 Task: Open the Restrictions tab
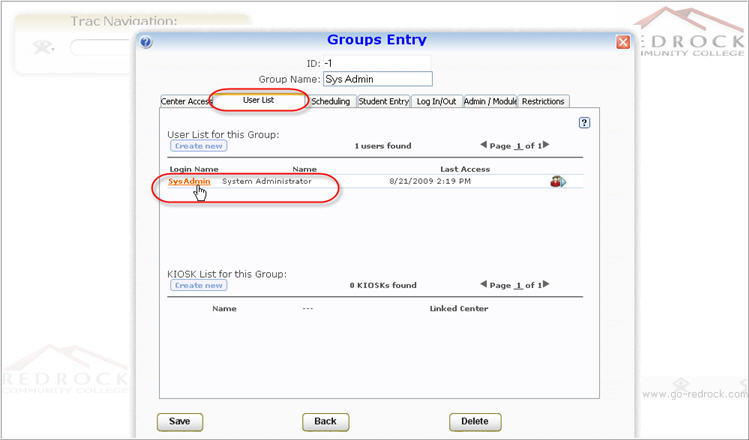tap(543, 101)
